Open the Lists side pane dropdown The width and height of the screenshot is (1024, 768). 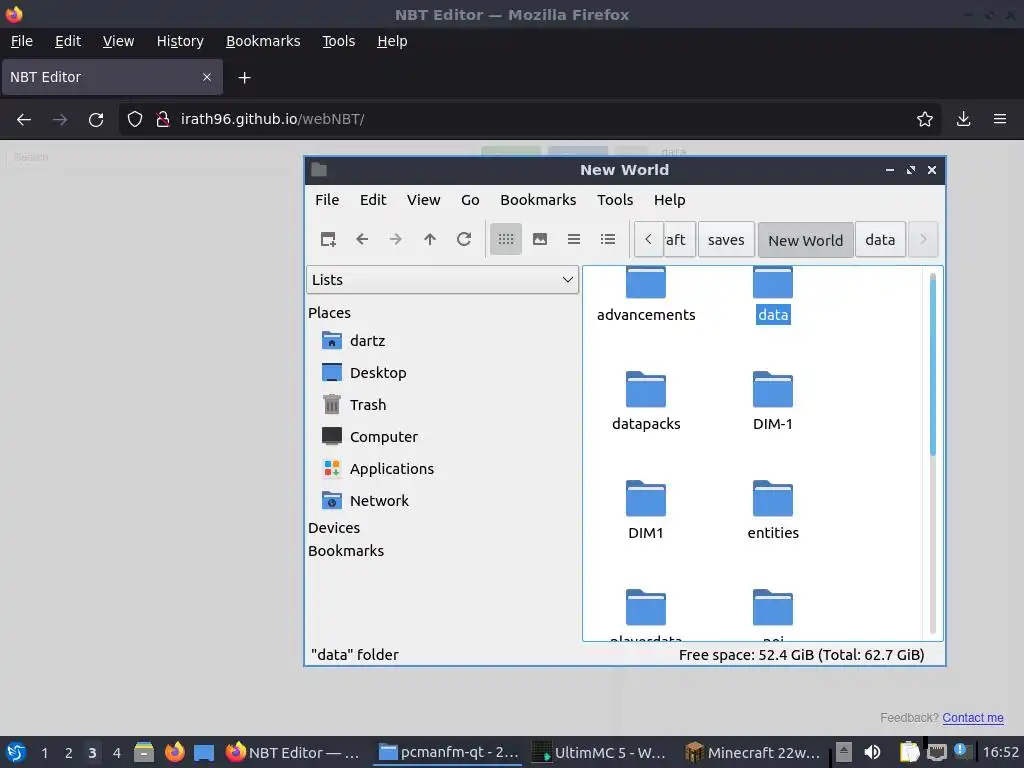point(442,280)
